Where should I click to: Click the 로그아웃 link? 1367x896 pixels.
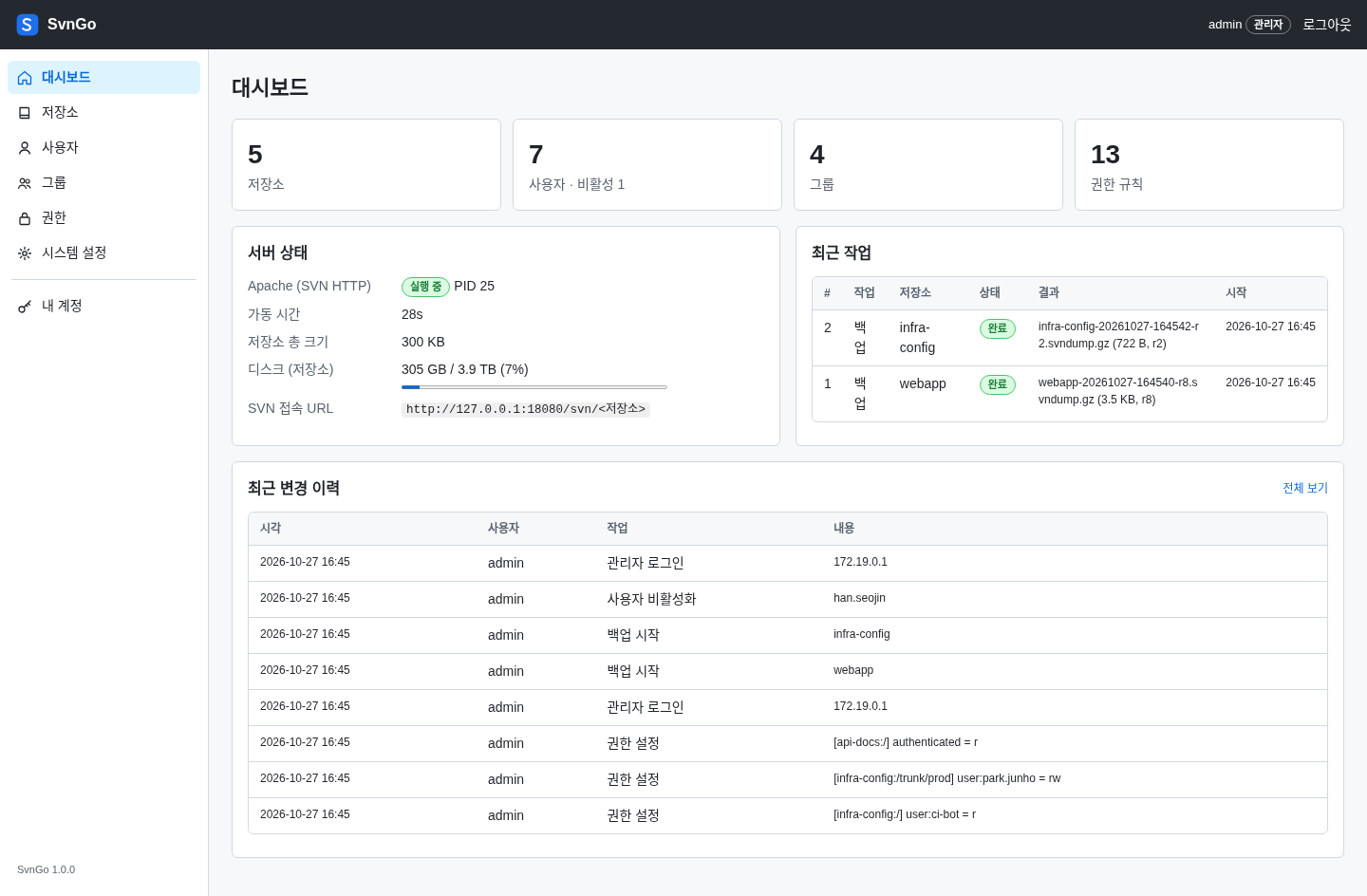click(x=1327, y=25)
